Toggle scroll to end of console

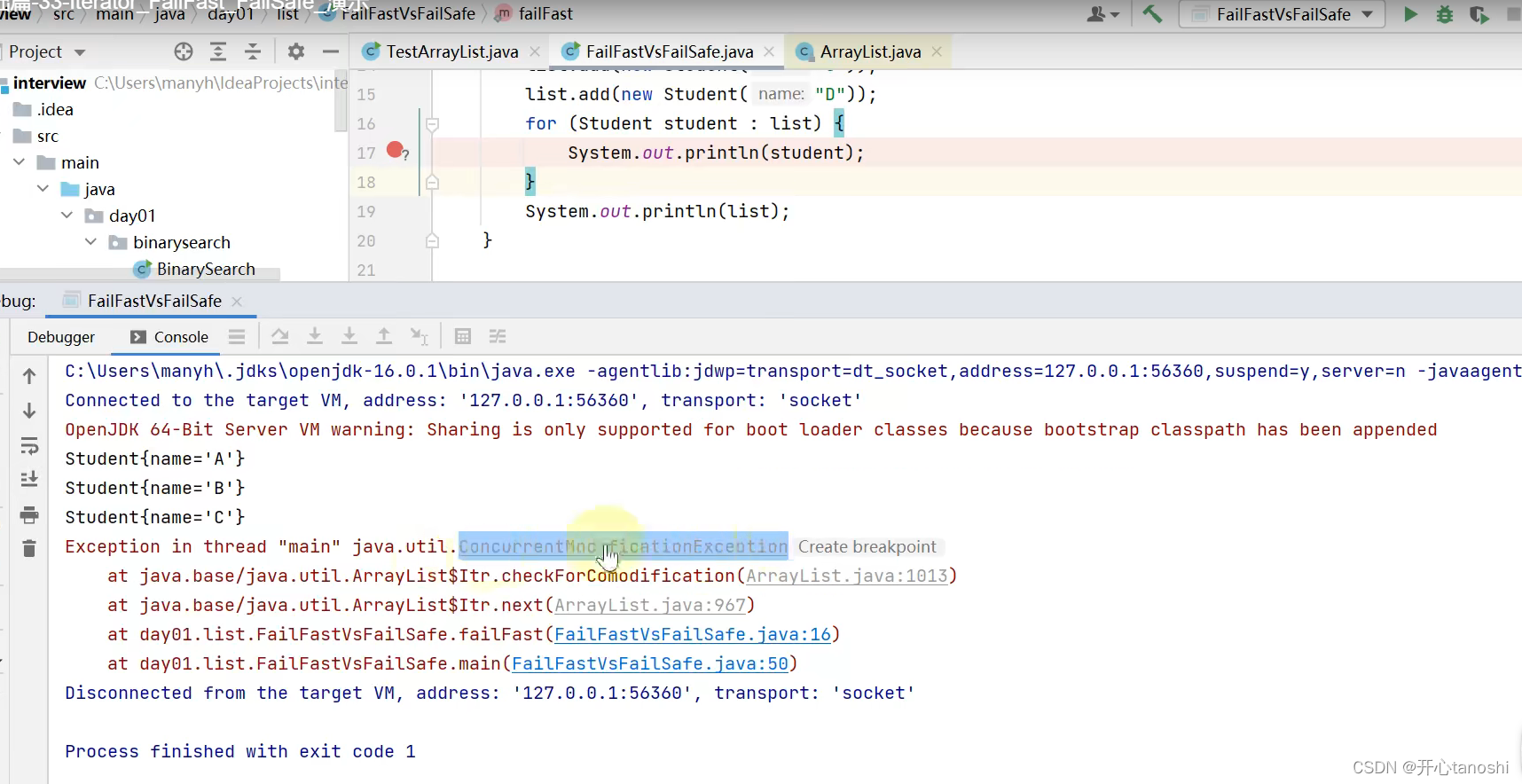coord(29,480)
